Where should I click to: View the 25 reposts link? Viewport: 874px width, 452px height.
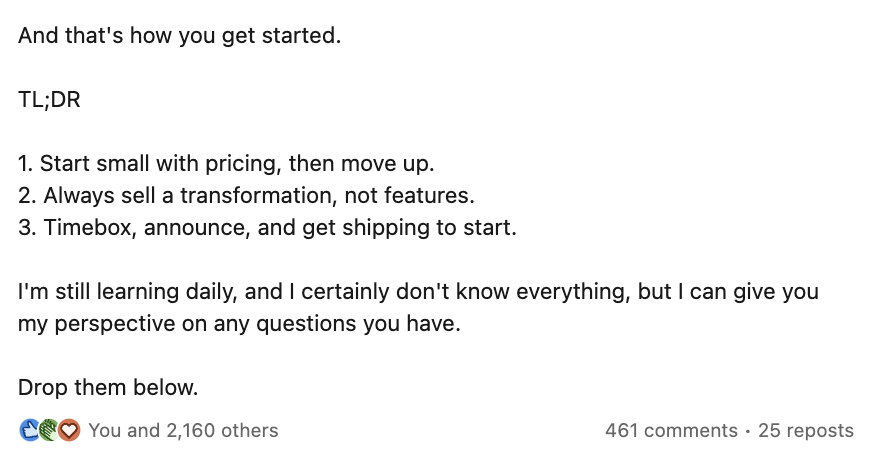tap(806, 430)
